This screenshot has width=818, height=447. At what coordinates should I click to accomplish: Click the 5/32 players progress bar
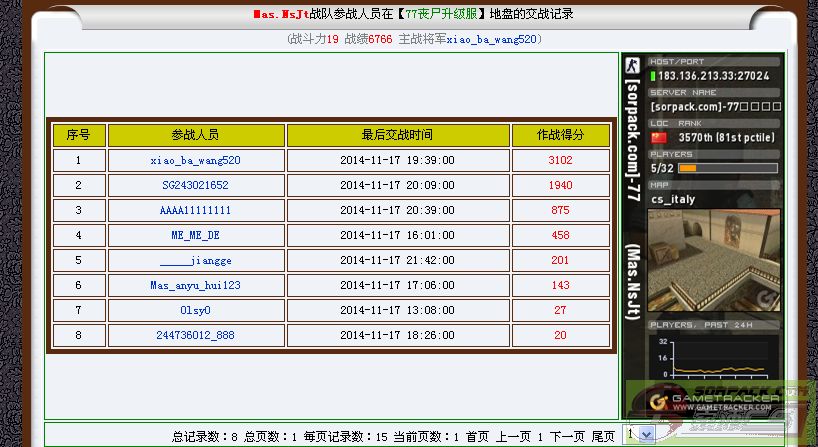[728, 168]
